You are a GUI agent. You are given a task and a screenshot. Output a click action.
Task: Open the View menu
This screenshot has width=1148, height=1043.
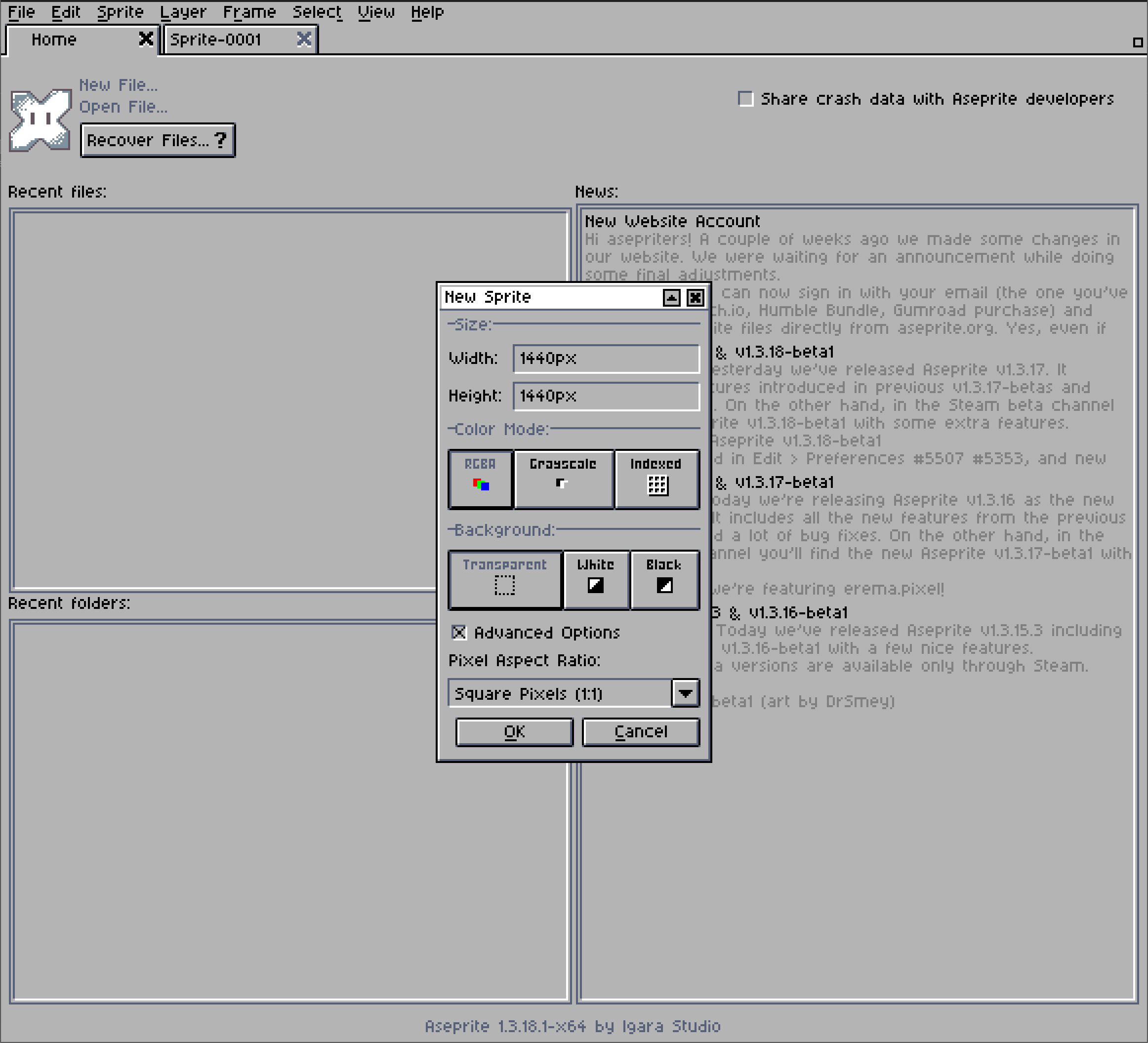[376, 12]
